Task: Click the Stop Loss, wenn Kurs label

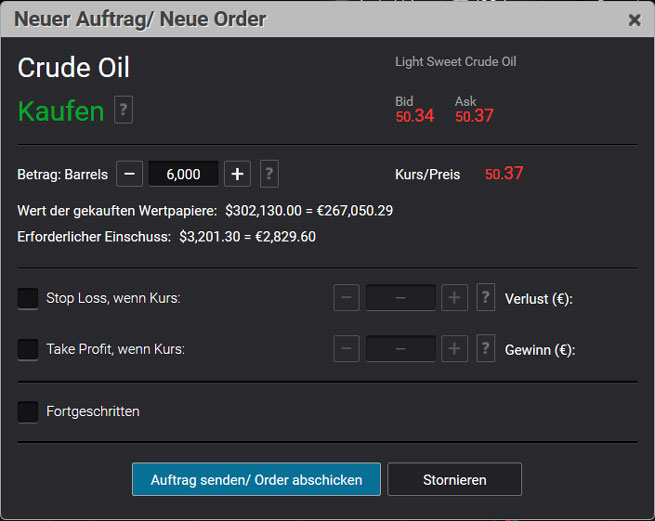Action: tap(113, 298)
